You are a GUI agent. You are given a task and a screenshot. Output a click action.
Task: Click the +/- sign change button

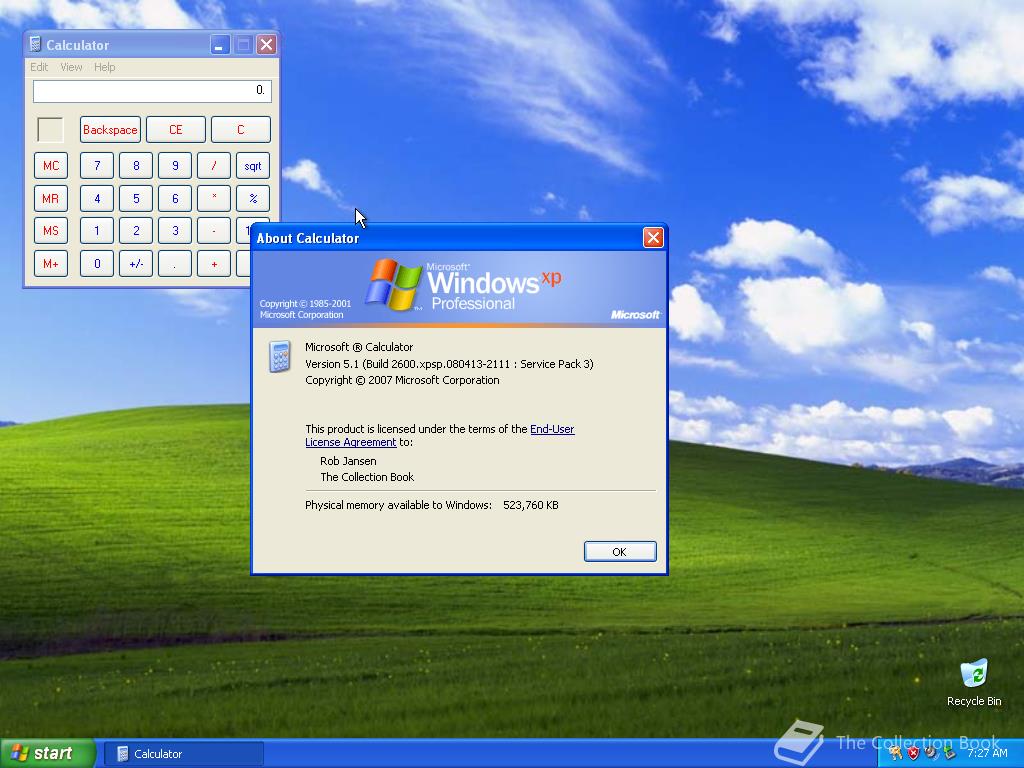[136, 264]
